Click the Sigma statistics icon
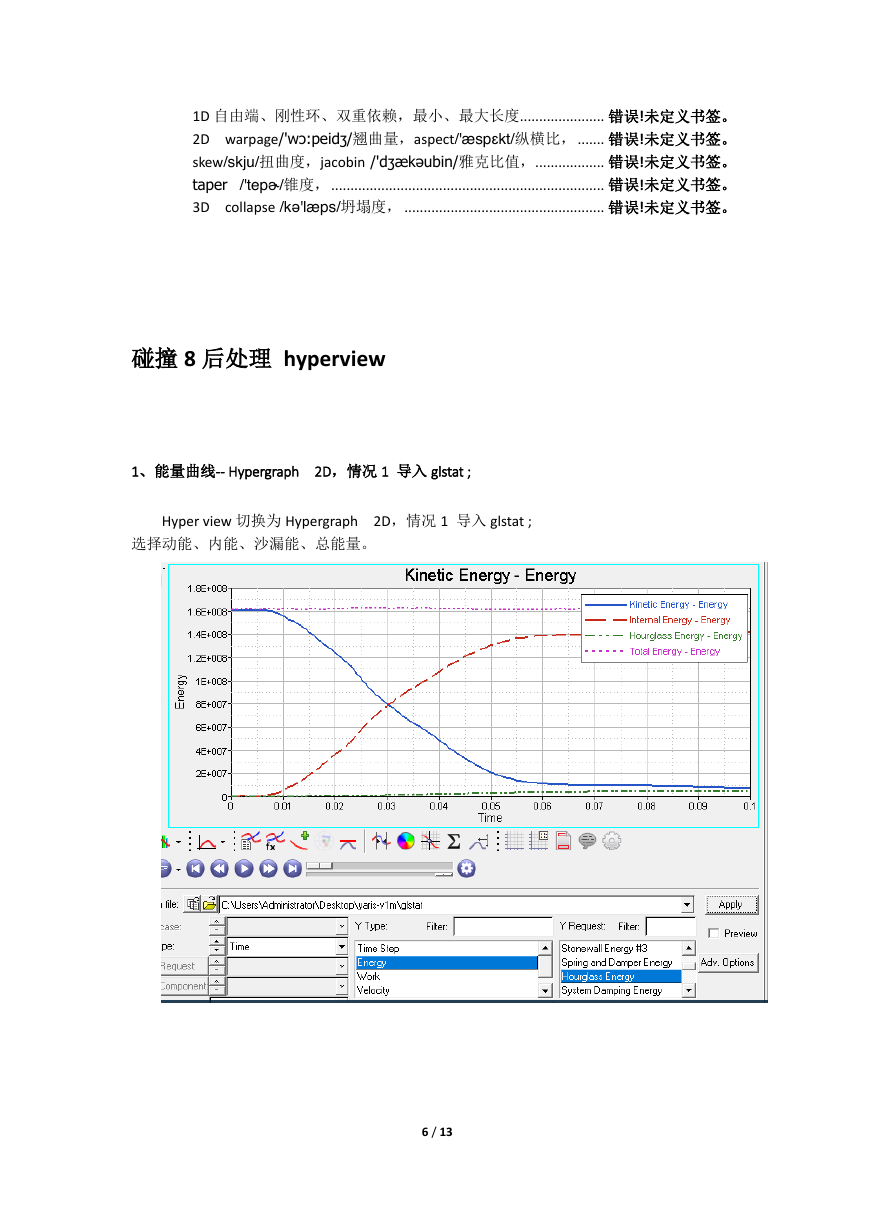This screenshot has height=1228, width=869. 453,841
